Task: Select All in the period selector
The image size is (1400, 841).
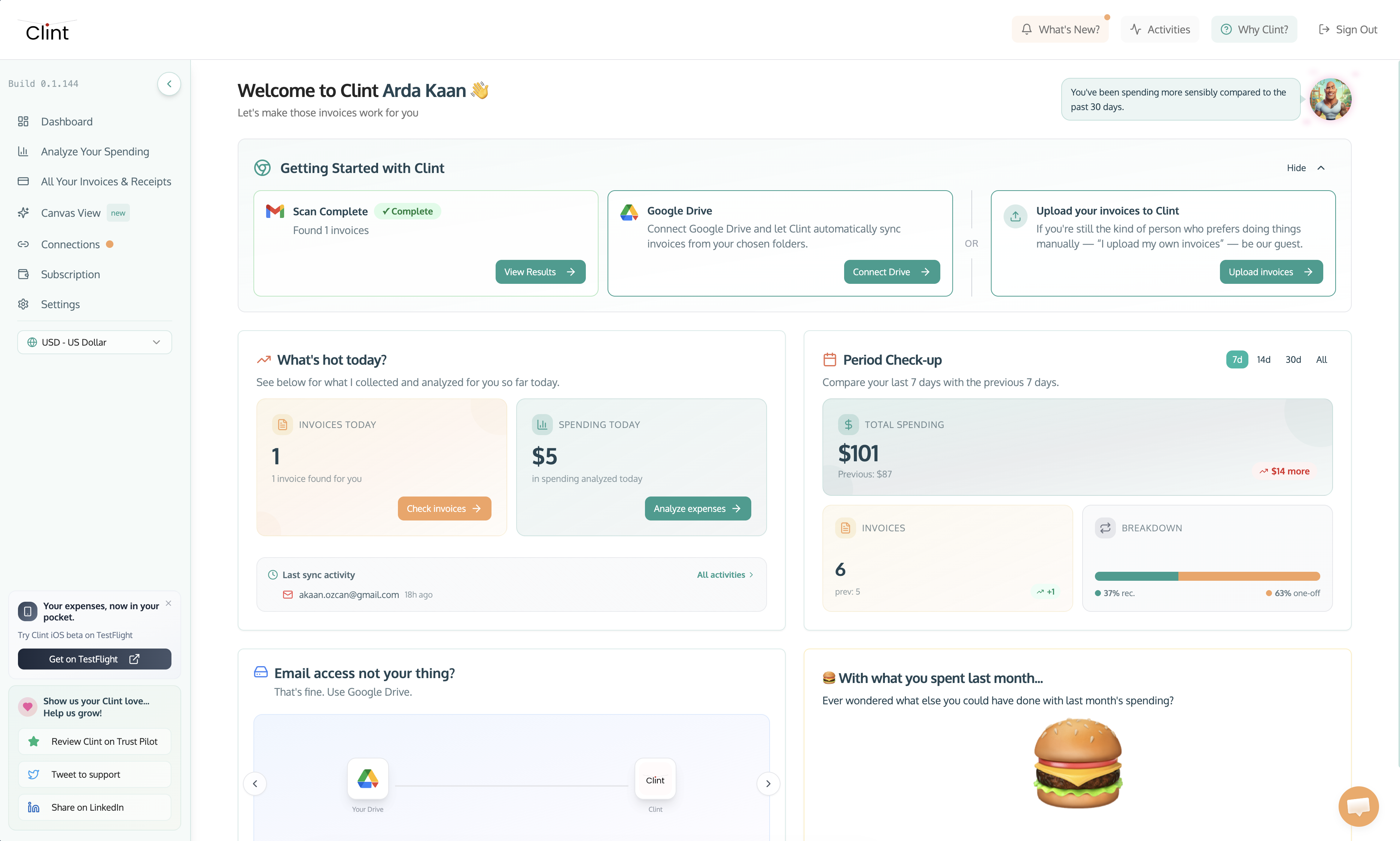Action: click(1321, 359)
